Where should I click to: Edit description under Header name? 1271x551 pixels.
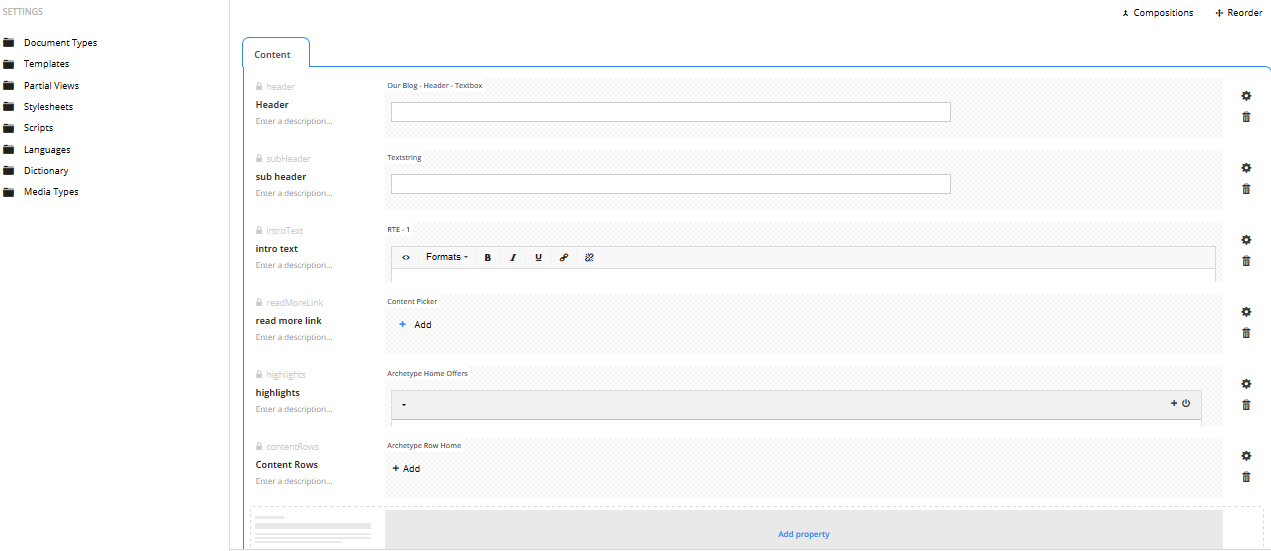point(294,121)
